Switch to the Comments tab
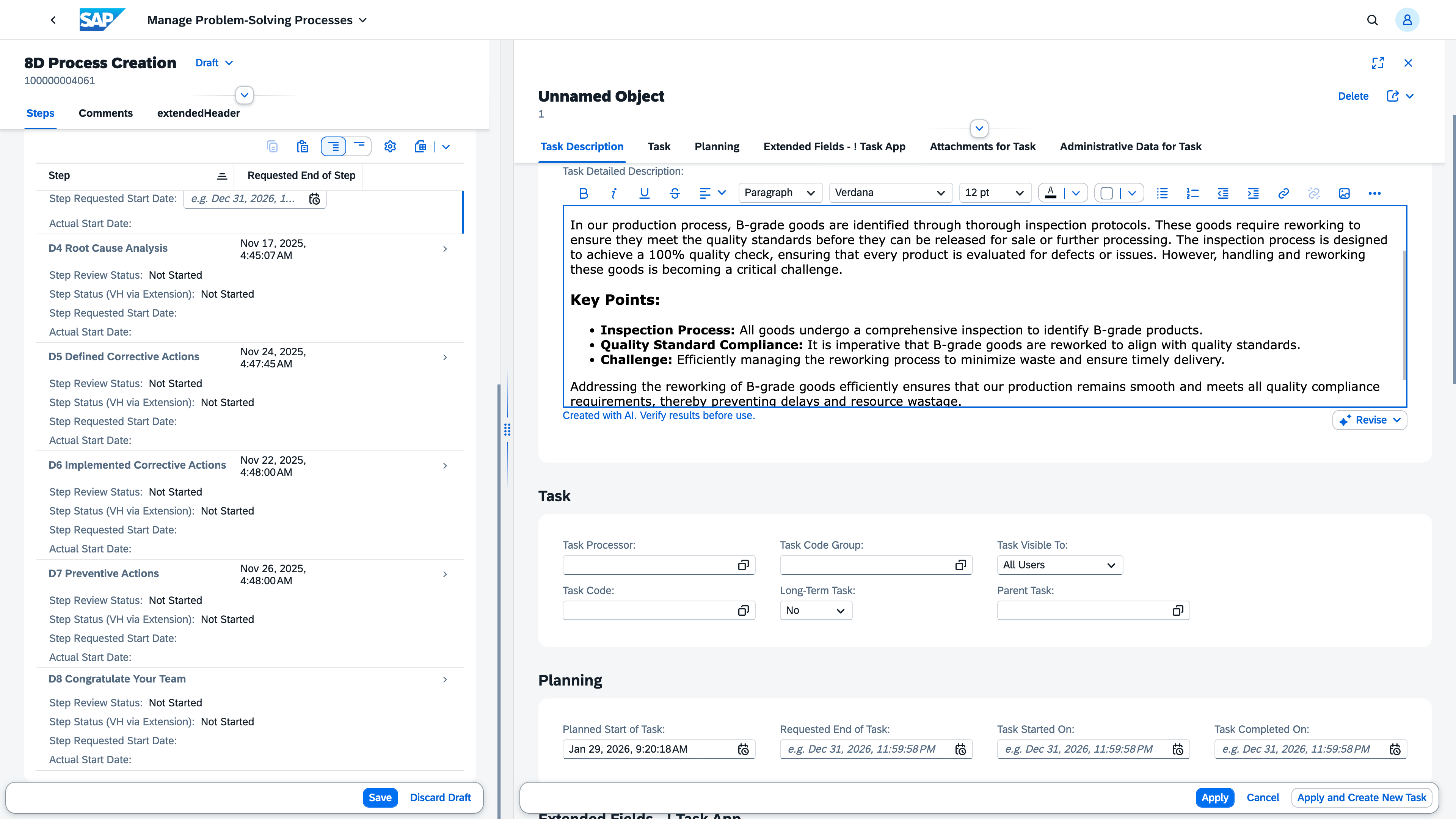 pos(106,113)
